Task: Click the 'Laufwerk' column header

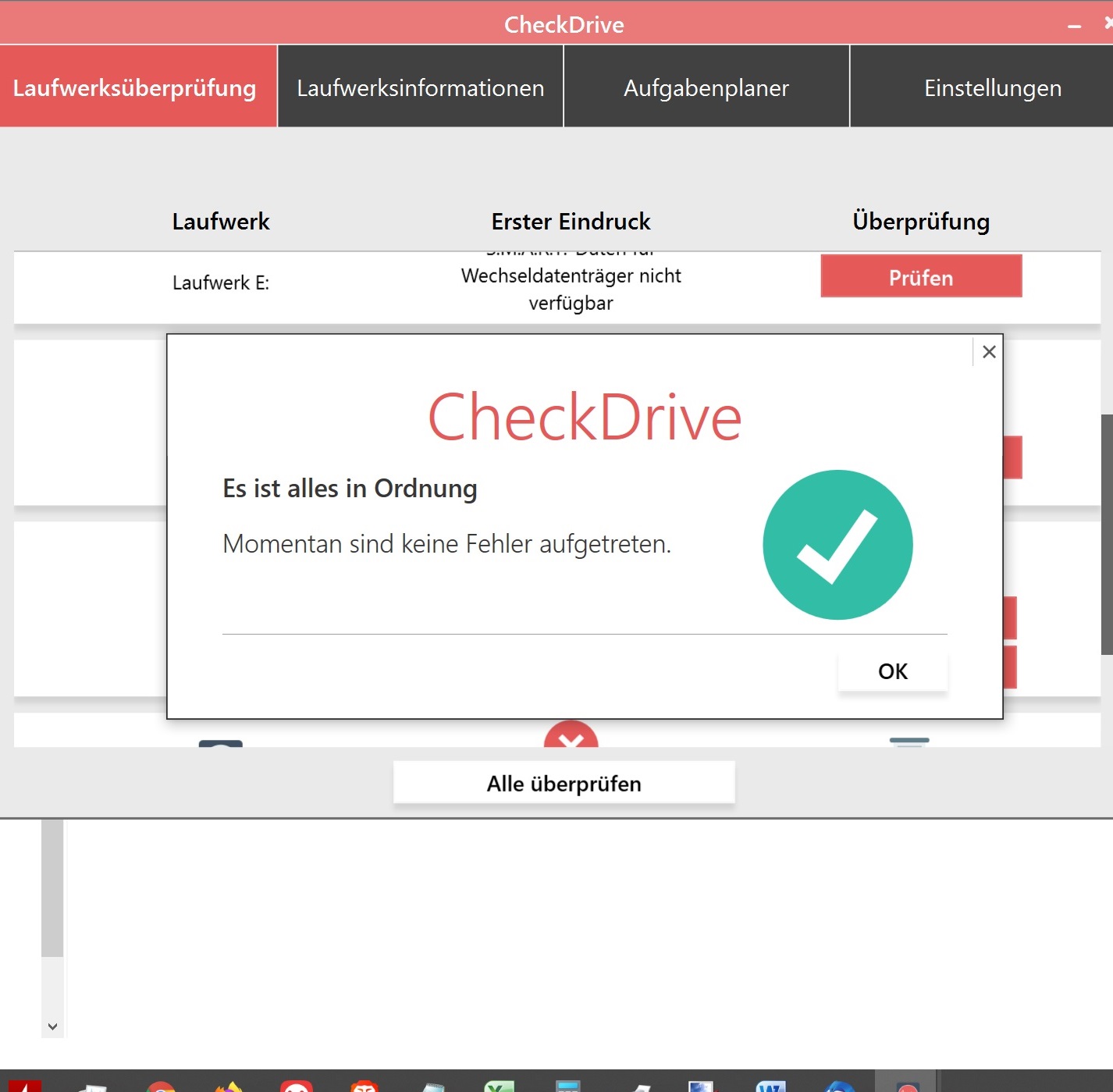Action: (221, 222)
